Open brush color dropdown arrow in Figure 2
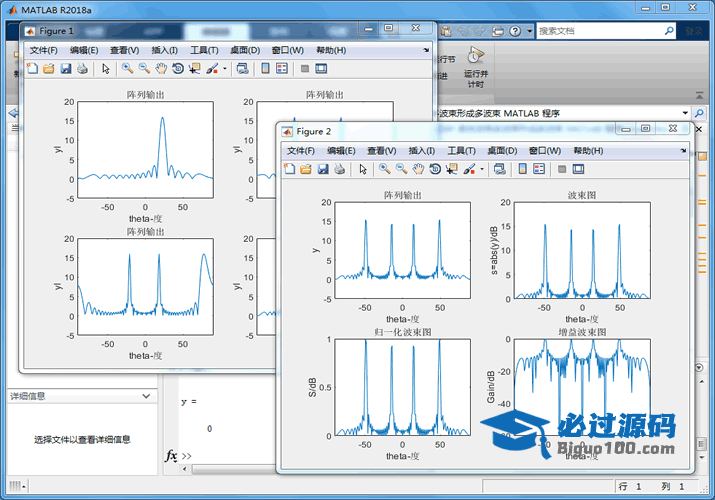Image resolution: width=715 pixels, height=500 pixels. (482, 170)
